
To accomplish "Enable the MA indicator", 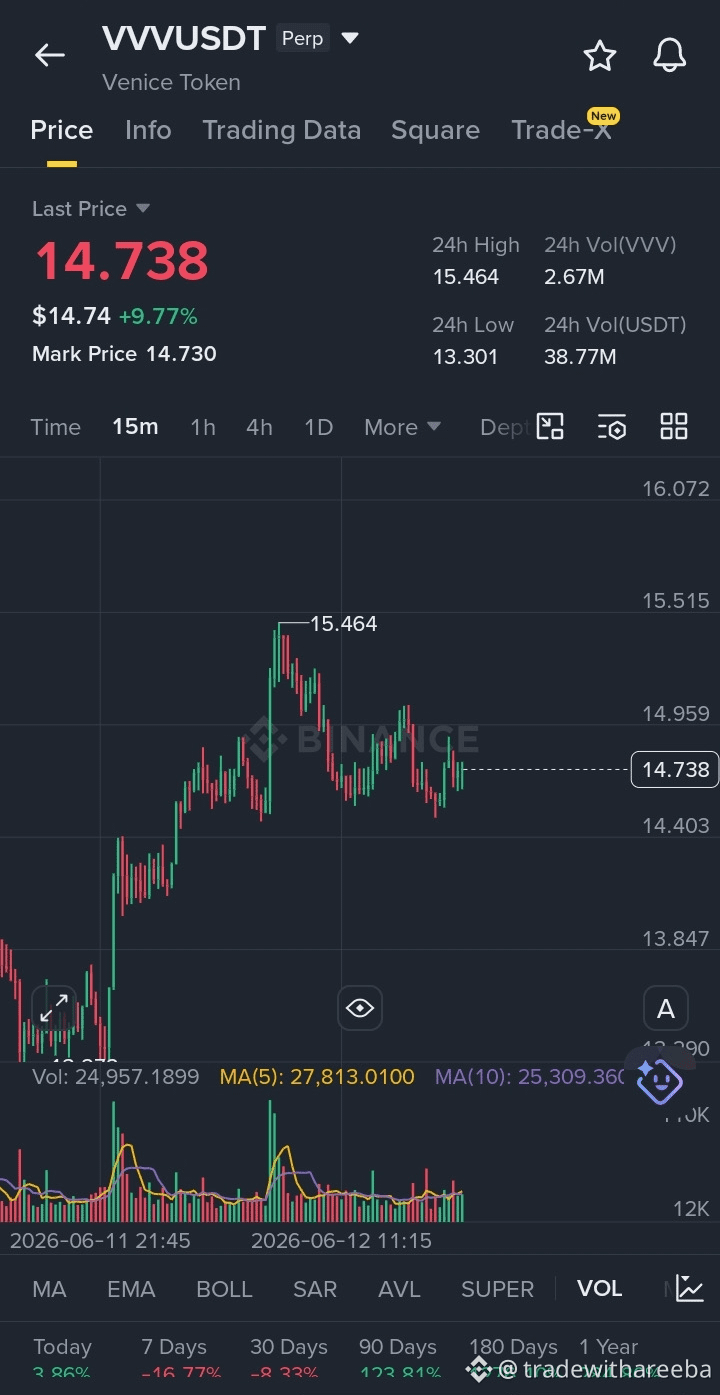I will click(x=50, y=1289).
